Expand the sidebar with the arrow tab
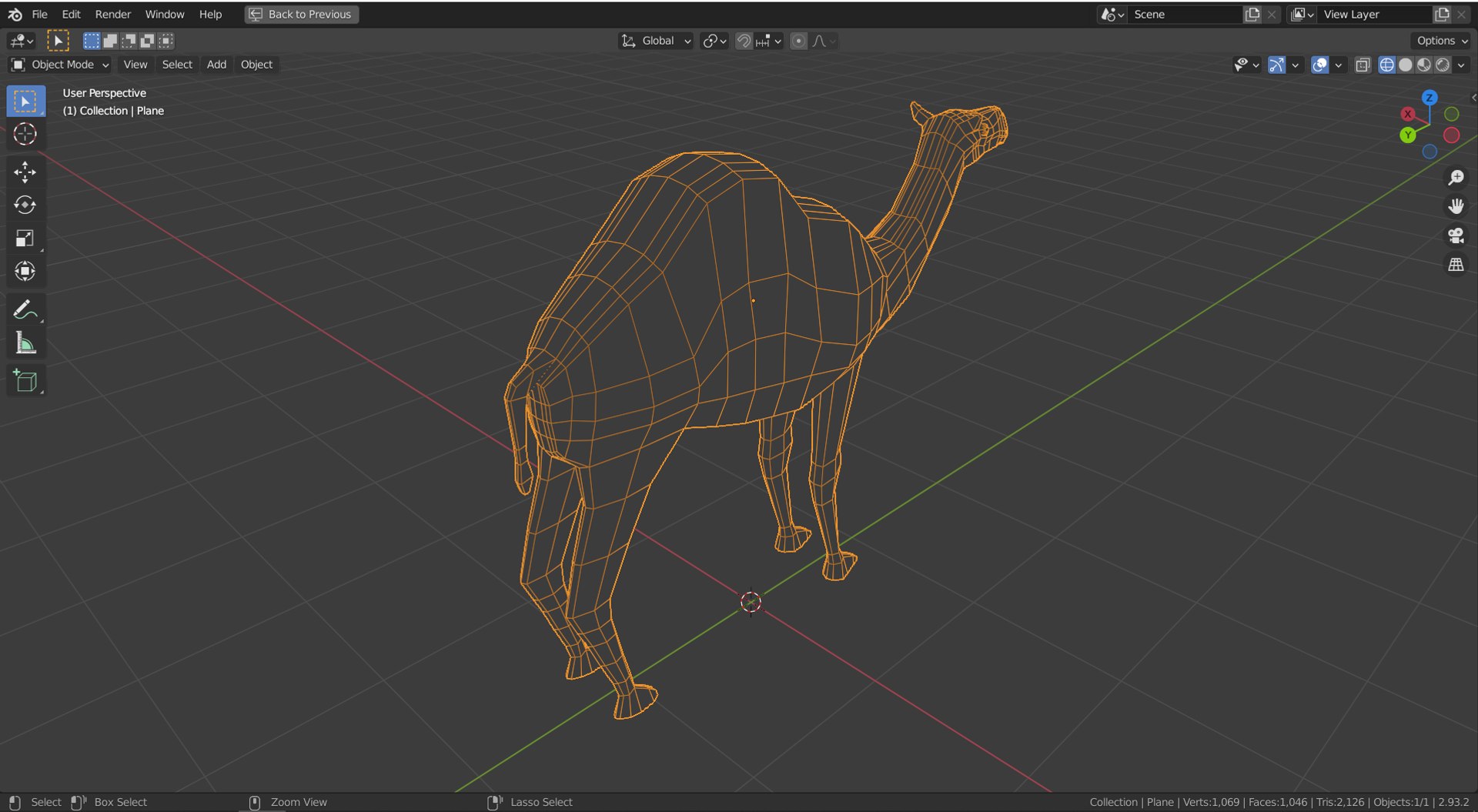Viewport: 1478px width, 812px height. 1473,98
